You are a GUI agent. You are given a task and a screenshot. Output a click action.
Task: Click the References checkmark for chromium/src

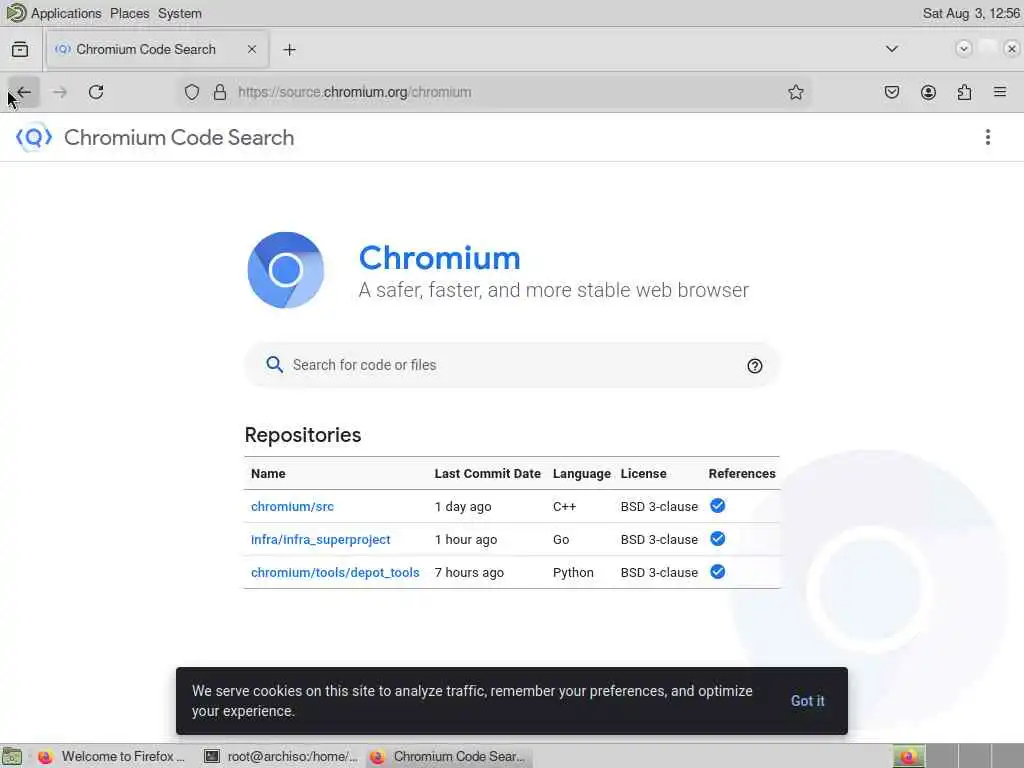pos(718,505)
